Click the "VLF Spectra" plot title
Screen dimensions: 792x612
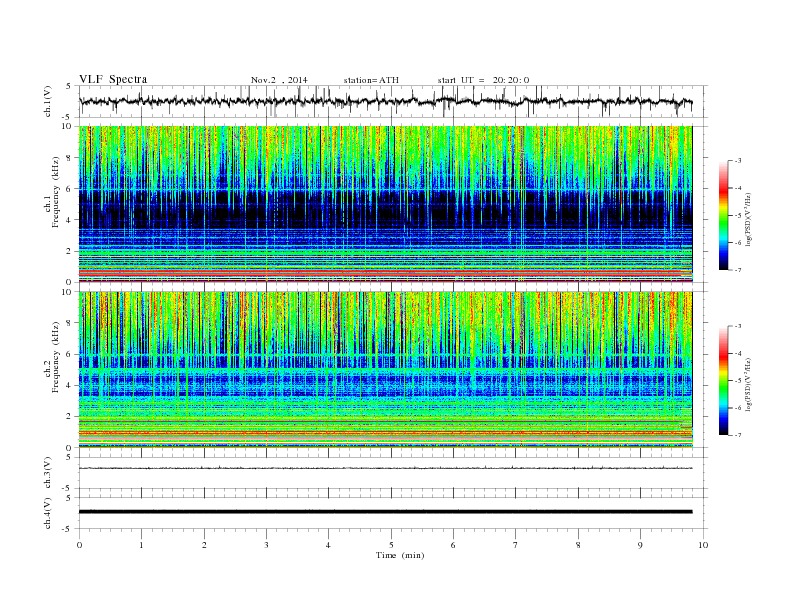tap(113, 79)
